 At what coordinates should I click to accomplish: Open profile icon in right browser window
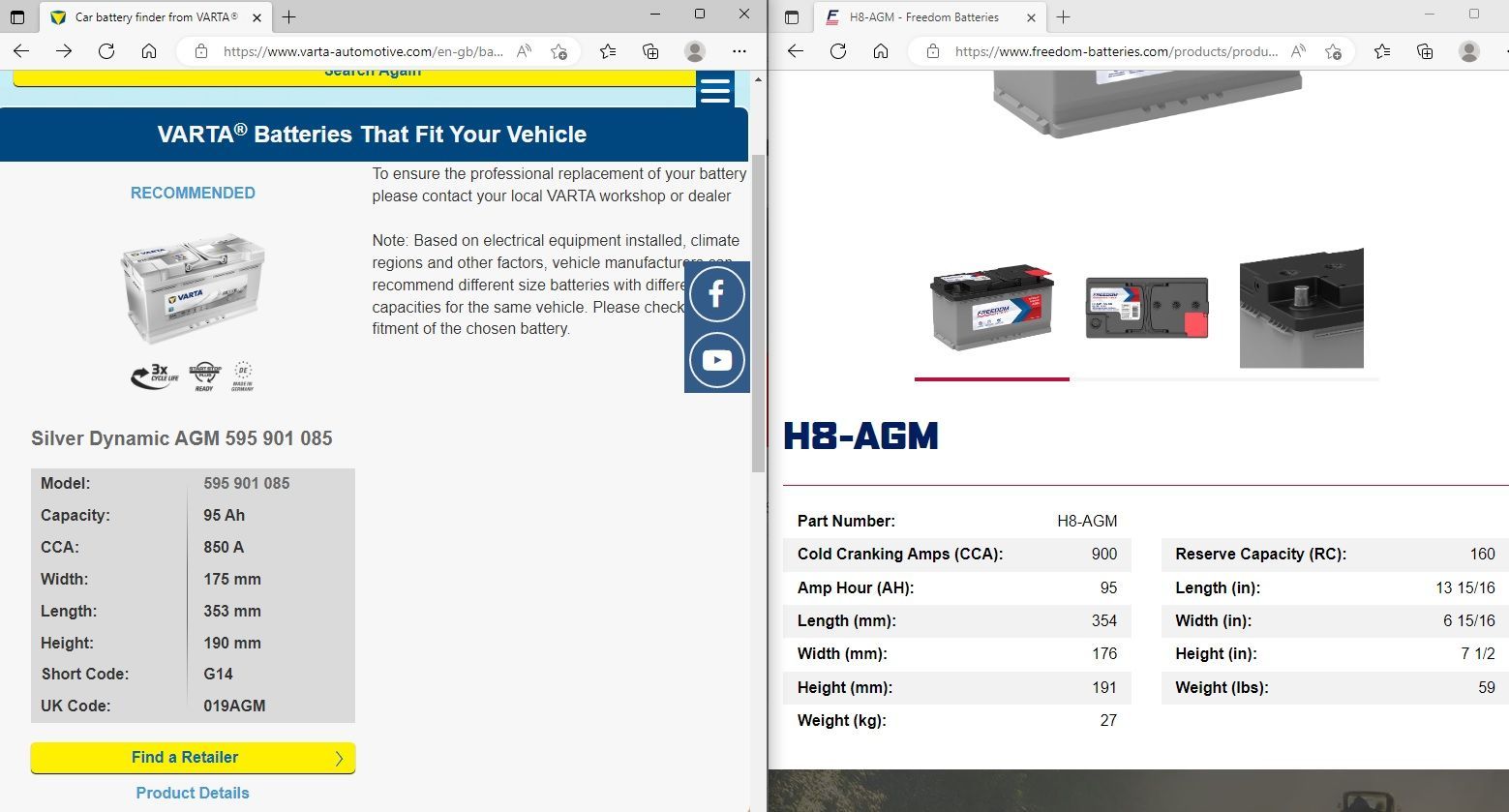1468,51
